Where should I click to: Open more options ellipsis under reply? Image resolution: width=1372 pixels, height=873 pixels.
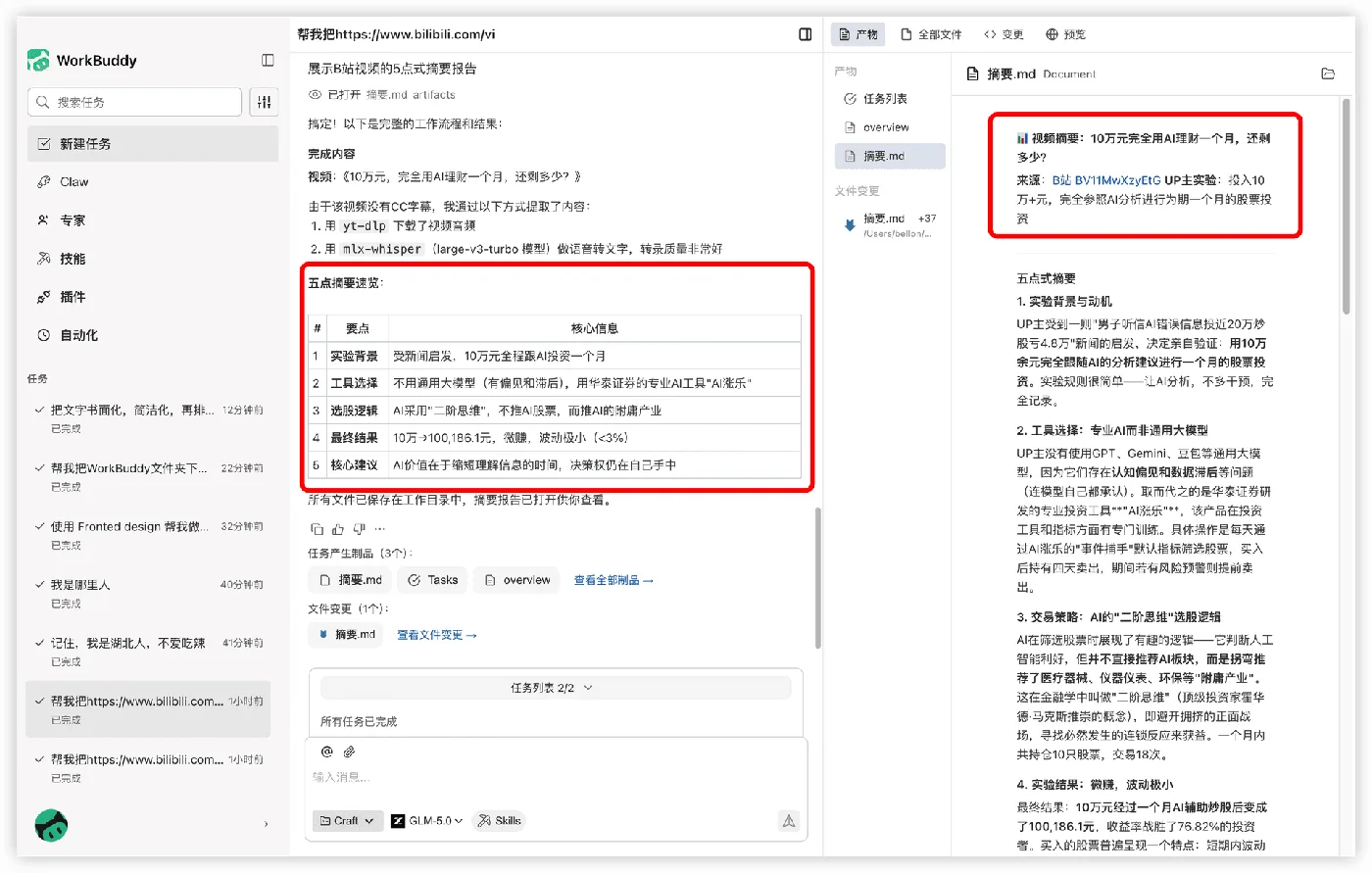(x=380, y=529)
